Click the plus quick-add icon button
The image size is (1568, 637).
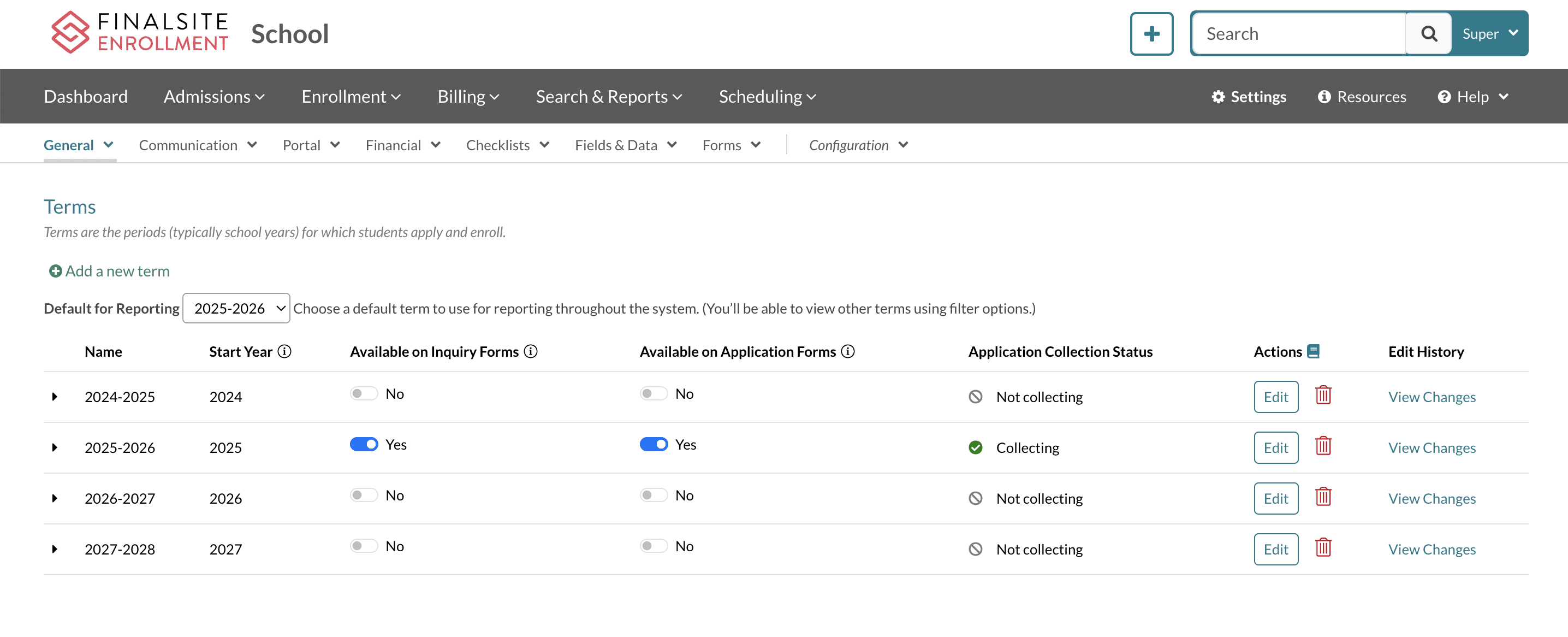pyautogui.click(x=1151, y=33)
